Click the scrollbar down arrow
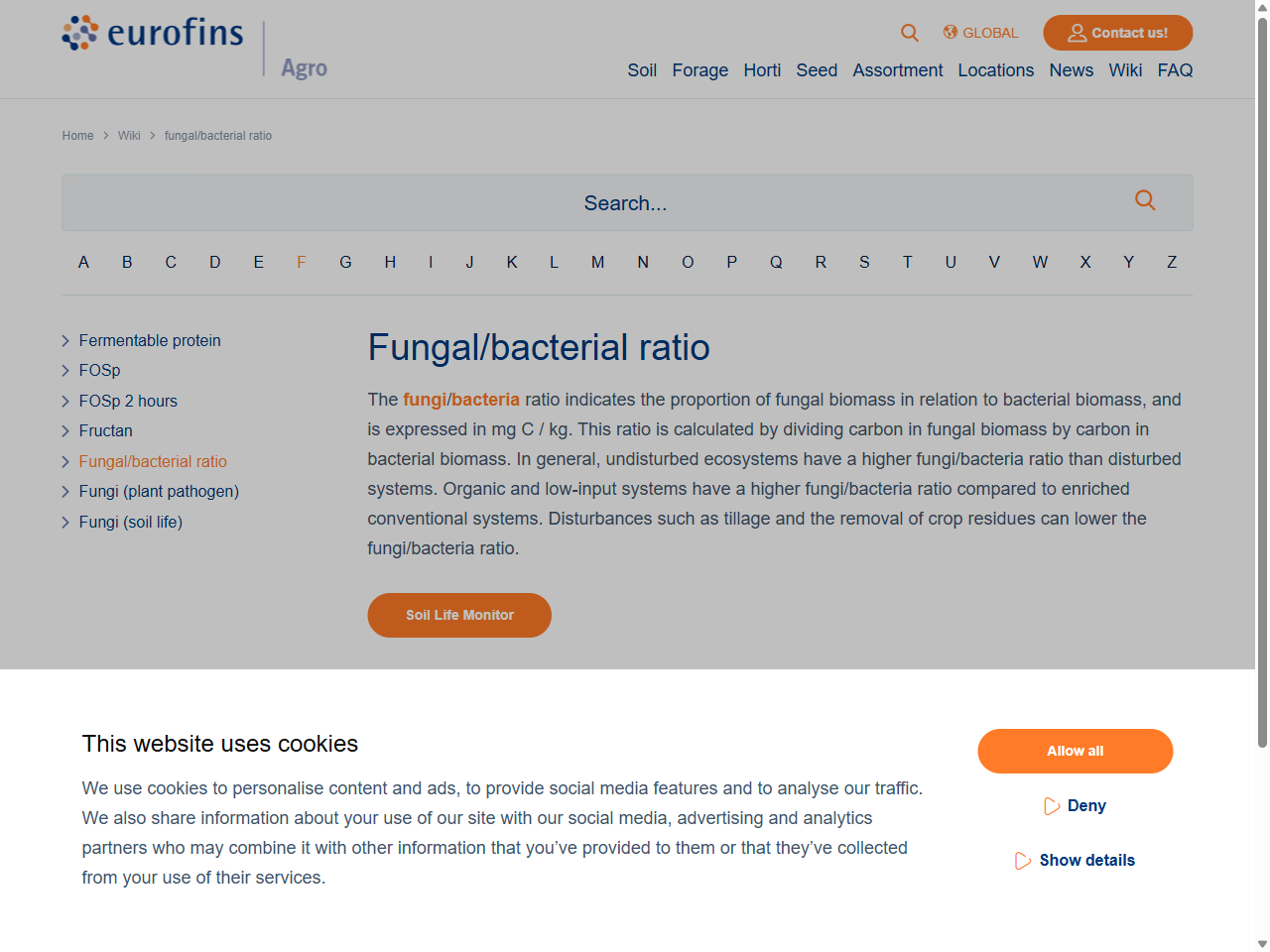The width and height of the screenshot is (1270, 952). 1262,944
